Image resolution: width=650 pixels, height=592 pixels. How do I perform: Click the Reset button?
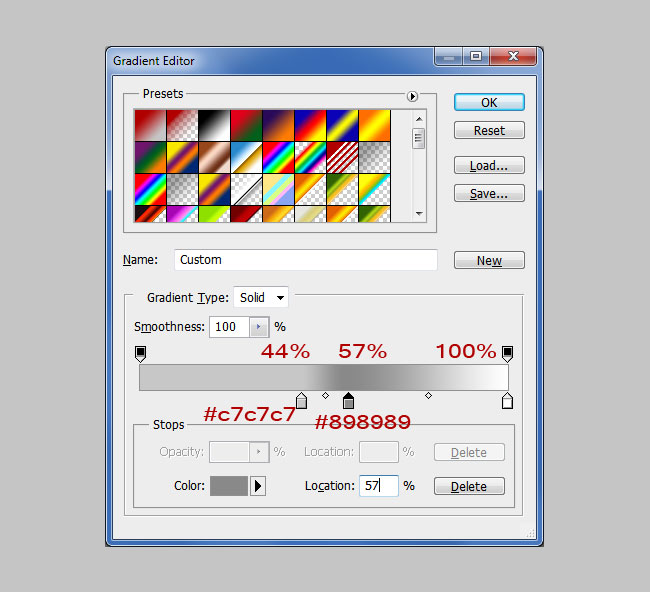point(489,131)
